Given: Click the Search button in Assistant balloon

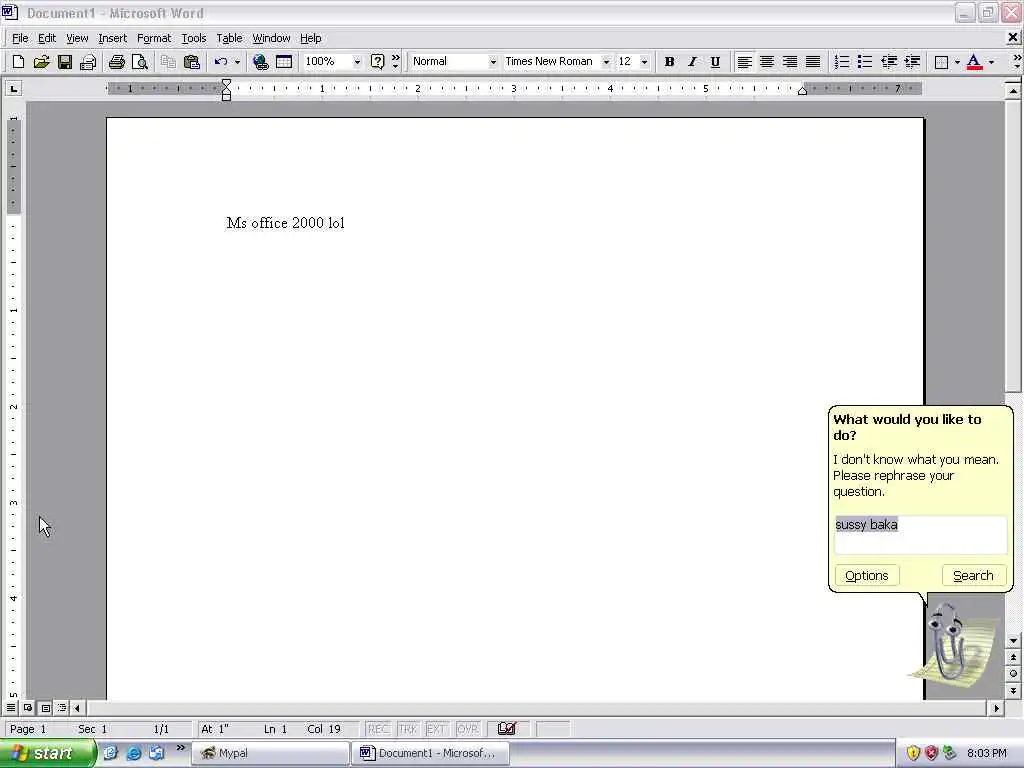Looking at the screenshot, I should coord(973,575).
